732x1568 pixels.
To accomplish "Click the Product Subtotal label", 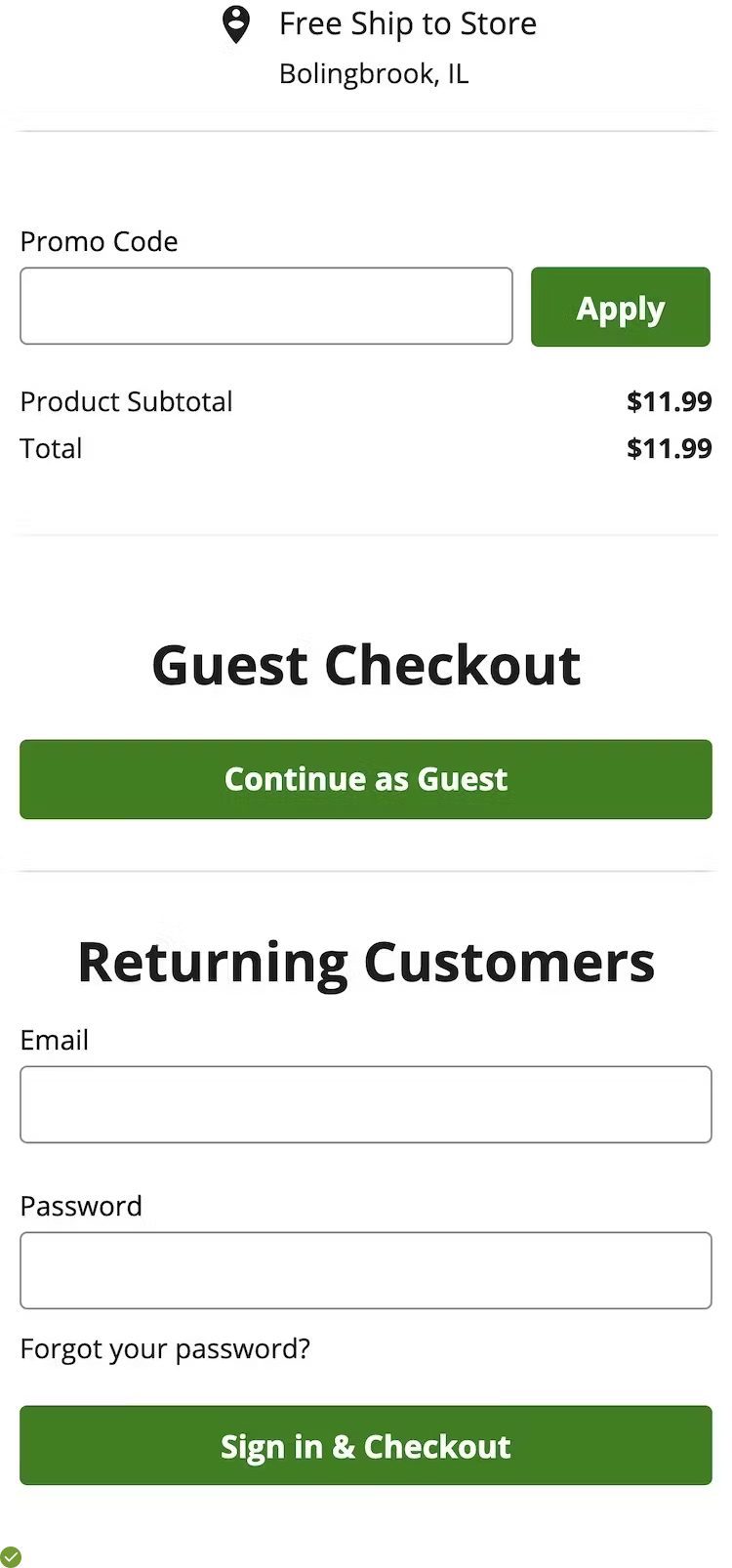I will coord(126,401).
